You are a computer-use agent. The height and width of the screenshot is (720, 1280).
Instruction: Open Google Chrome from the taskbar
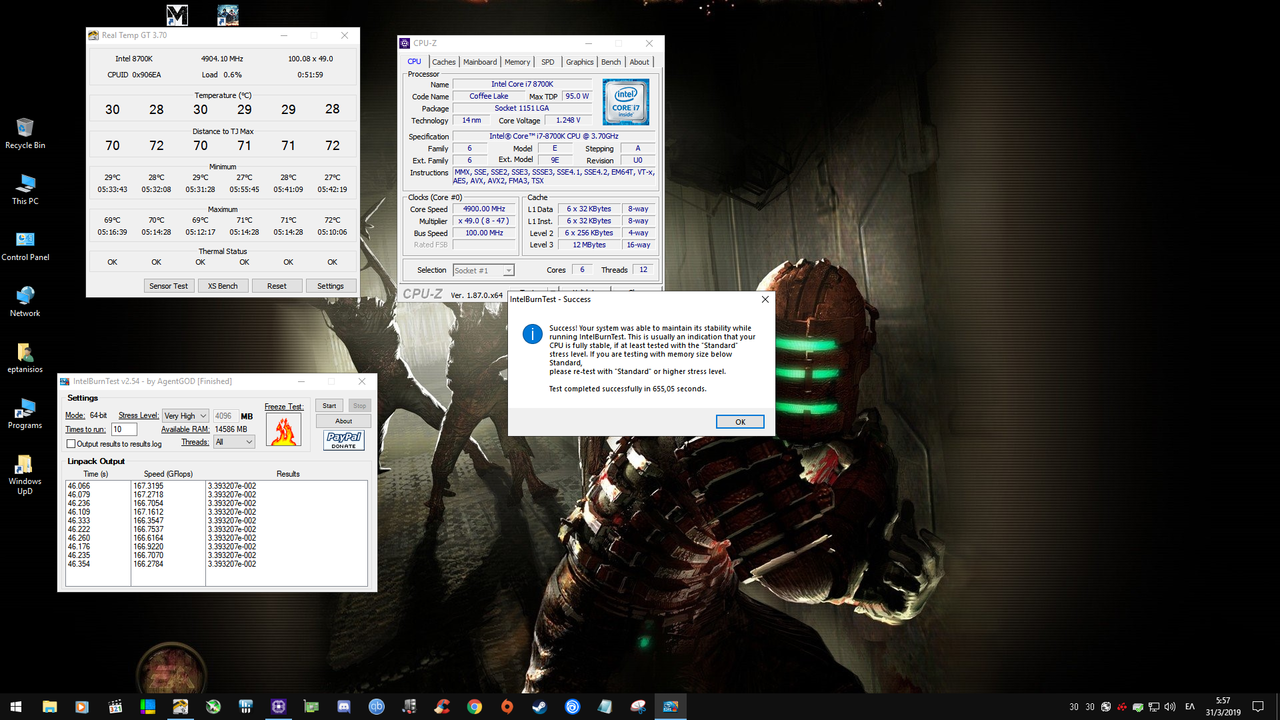(474, 707)
